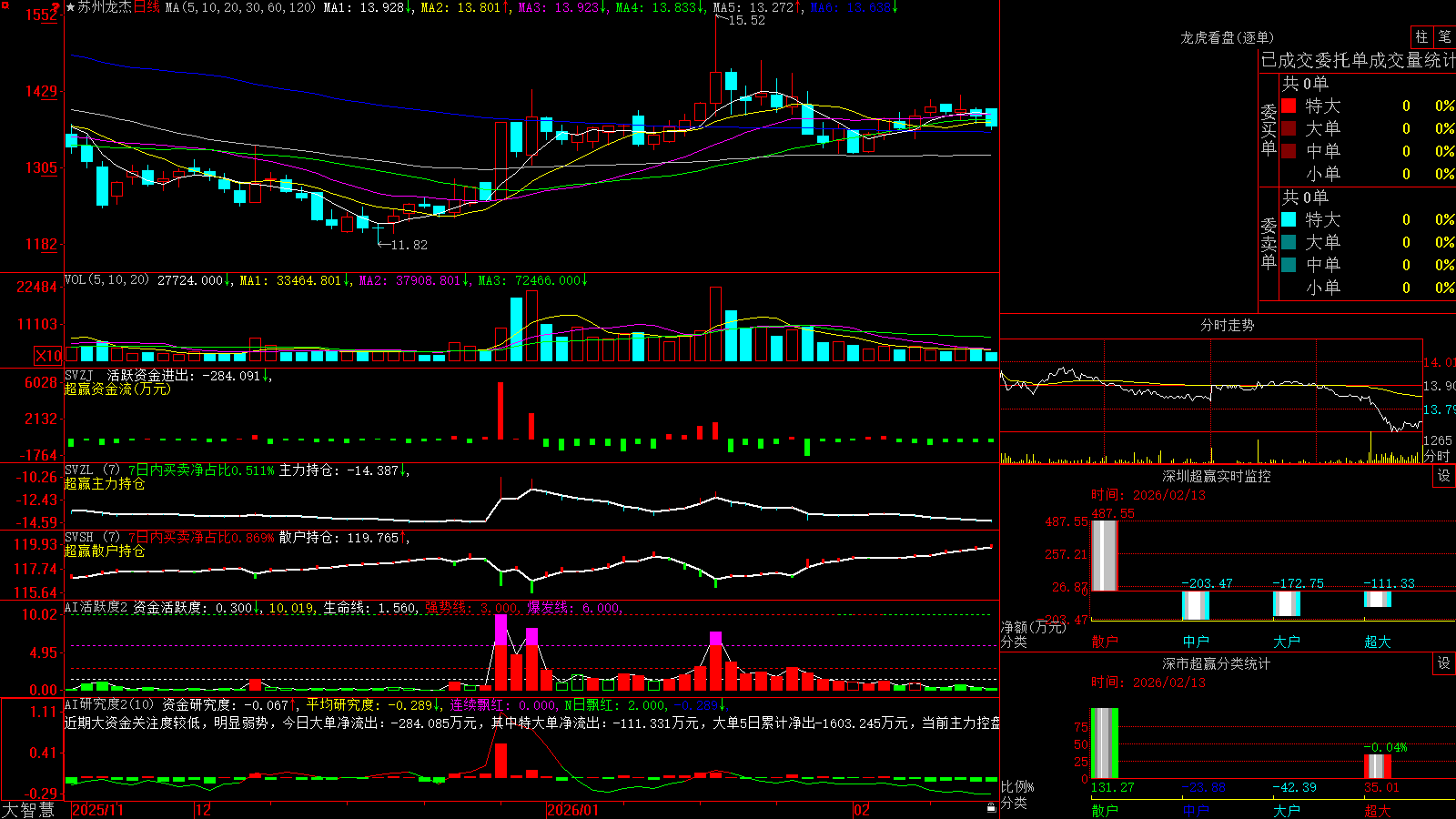Click the red question mark help icon

click(56, 8)
